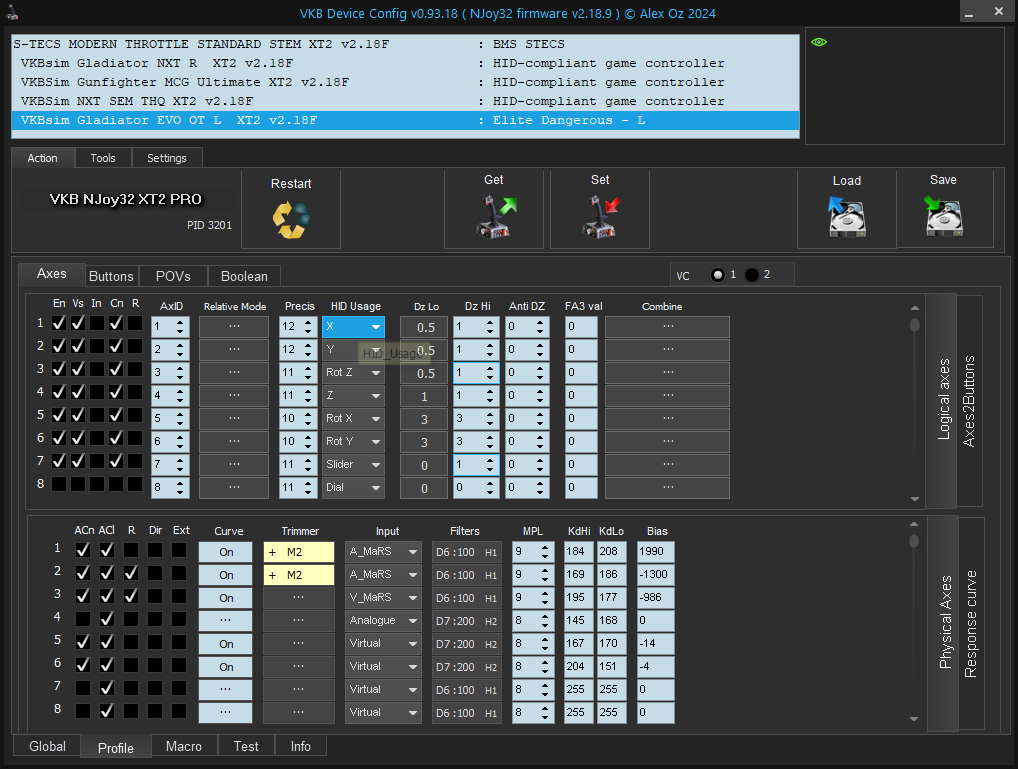Click the Set configuration joystick icon

pos(602,216)
